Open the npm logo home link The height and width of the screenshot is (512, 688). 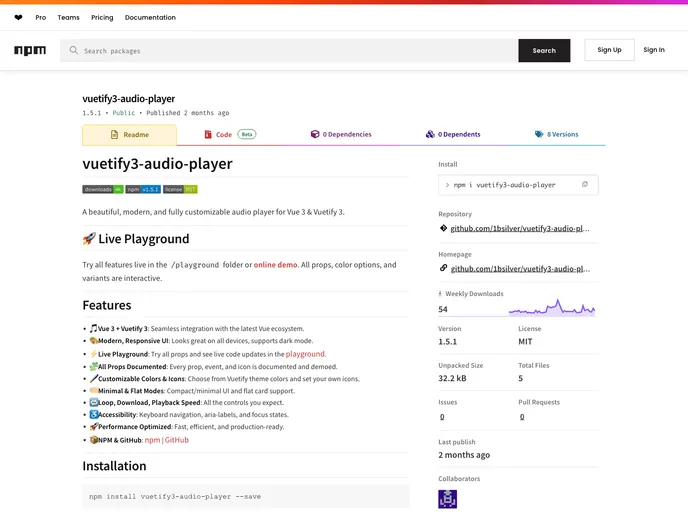30,50
